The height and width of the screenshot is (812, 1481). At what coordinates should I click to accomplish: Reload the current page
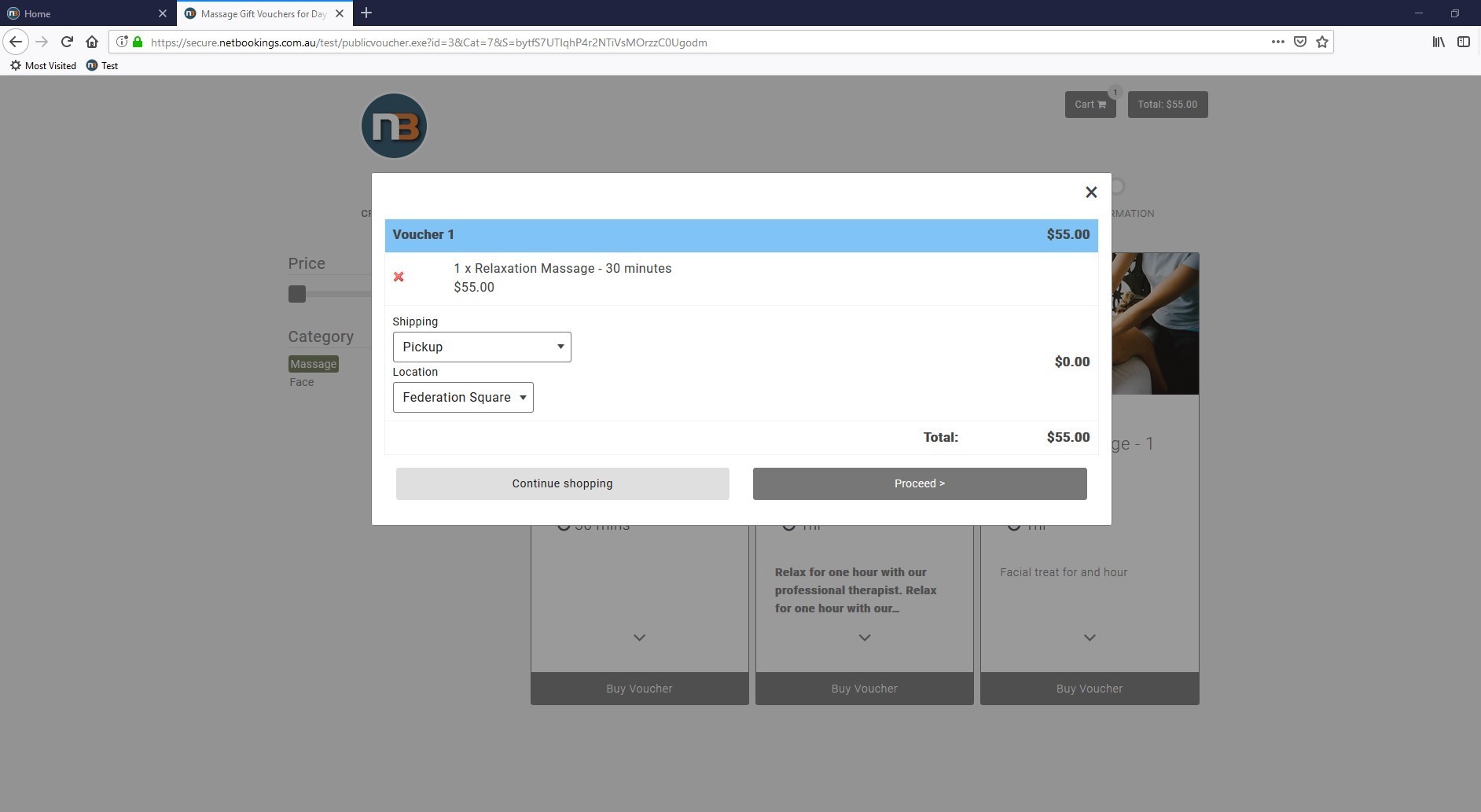[x=67, y=42]
